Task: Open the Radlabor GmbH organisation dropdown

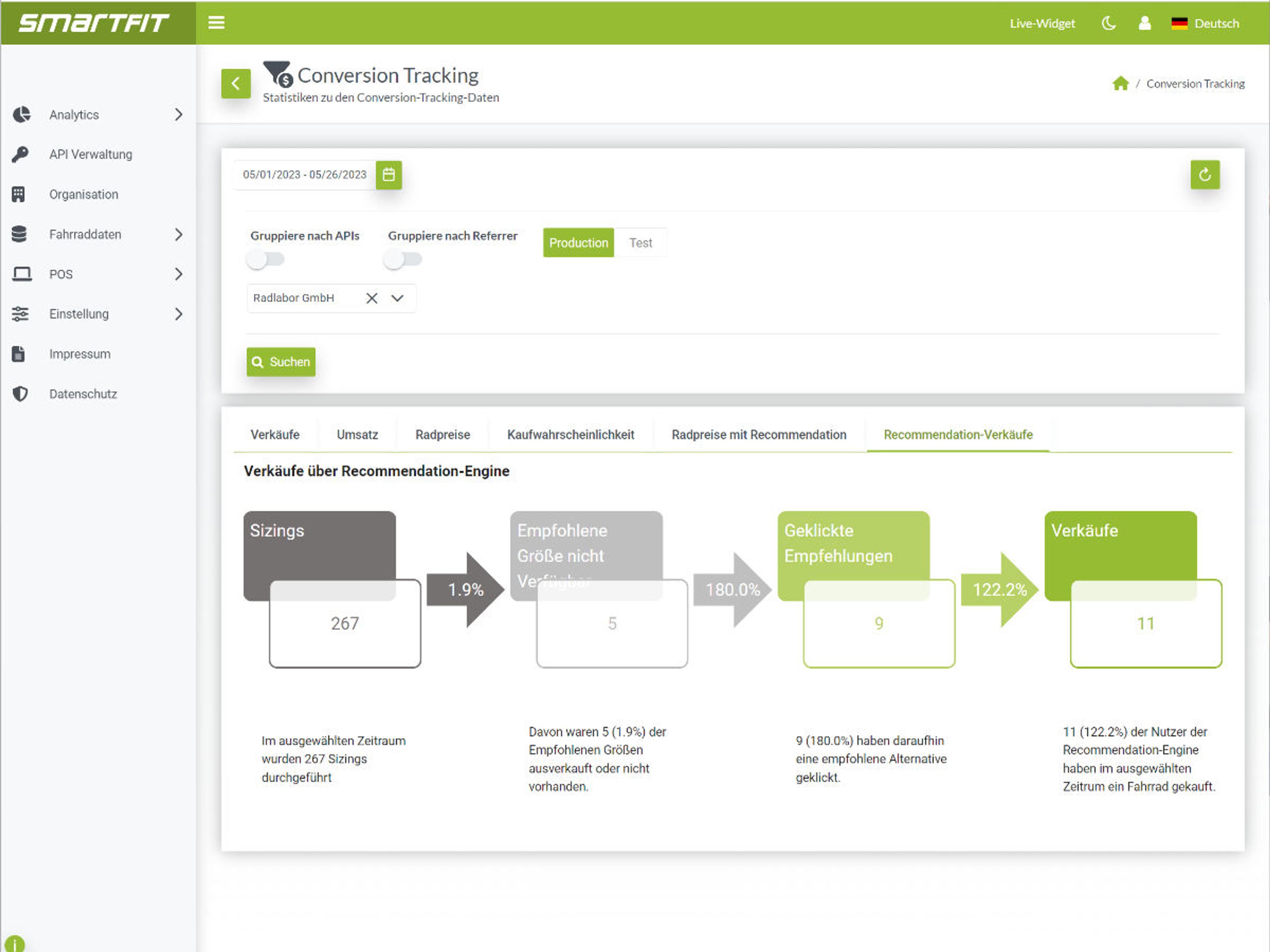Action: pos(397,298)
